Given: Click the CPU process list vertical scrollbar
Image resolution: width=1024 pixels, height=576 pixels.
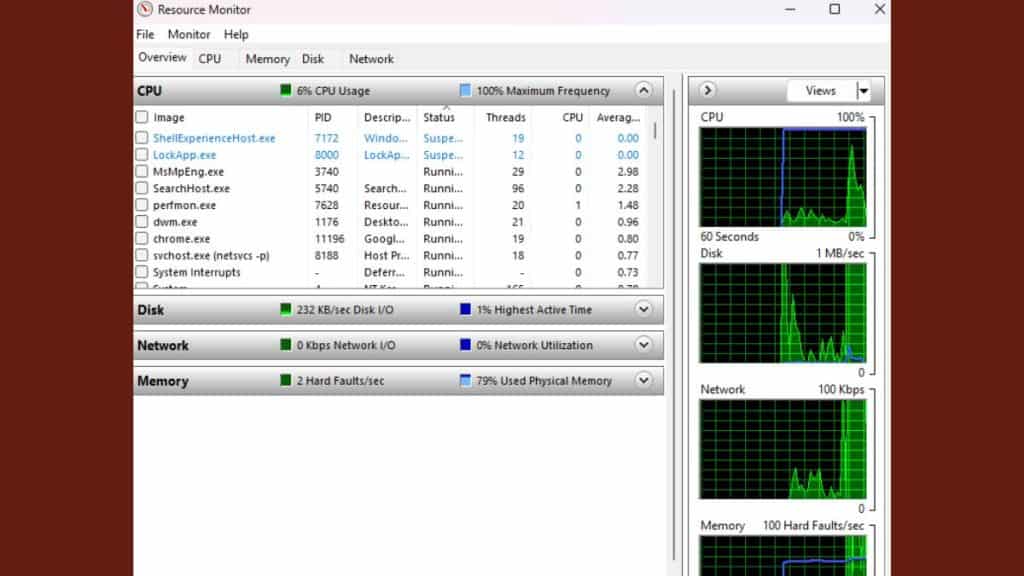Looking at the screenshot, I should [656, 131].
